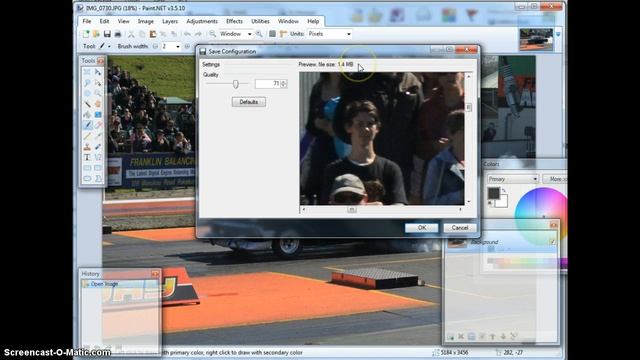Toggle the pixel grid icon
Viewport: 640px width, 360px height.
coord(272,34)
